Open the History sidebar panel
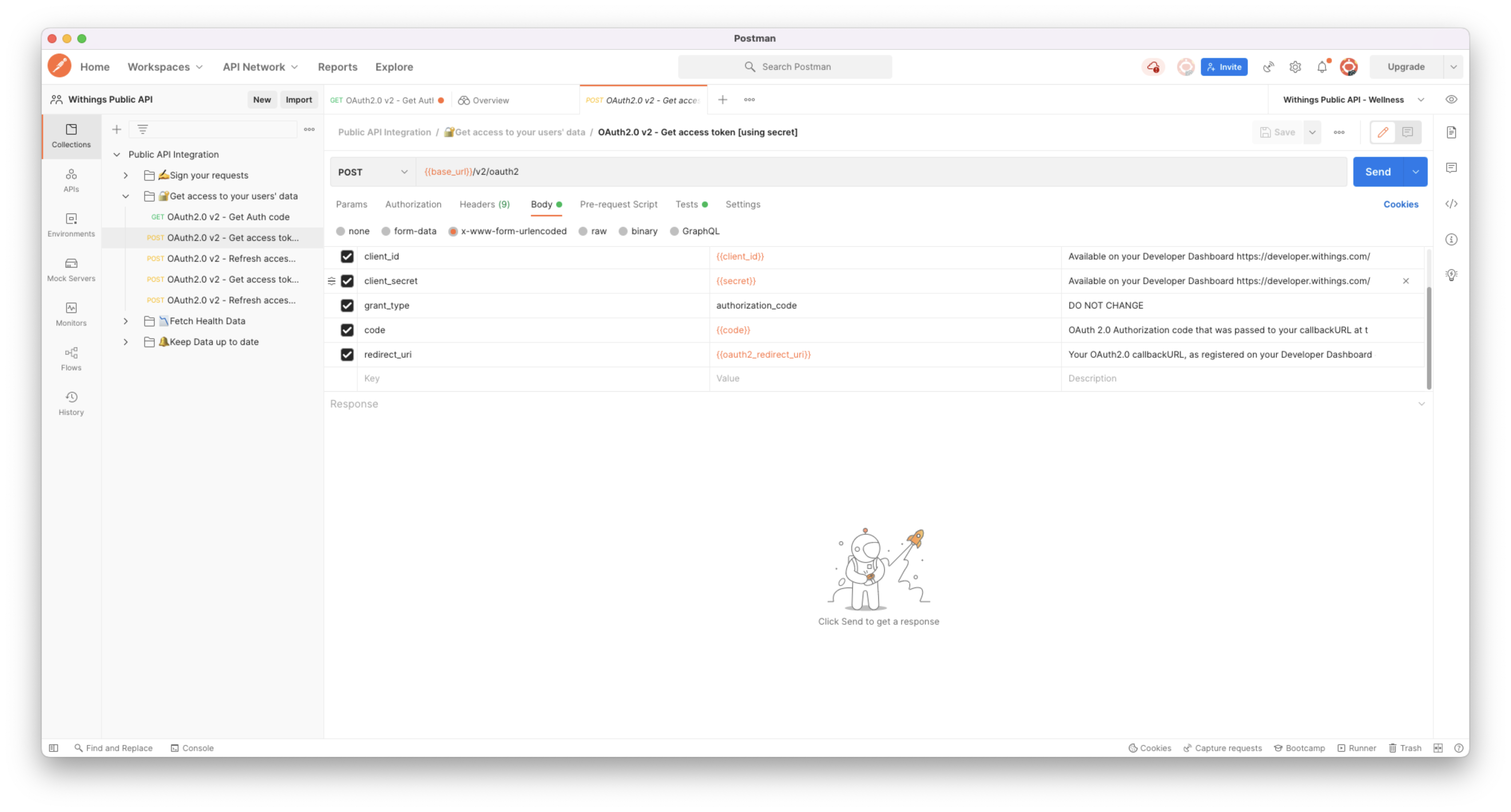Screen dimensions: 1511x812 [70, 403]
